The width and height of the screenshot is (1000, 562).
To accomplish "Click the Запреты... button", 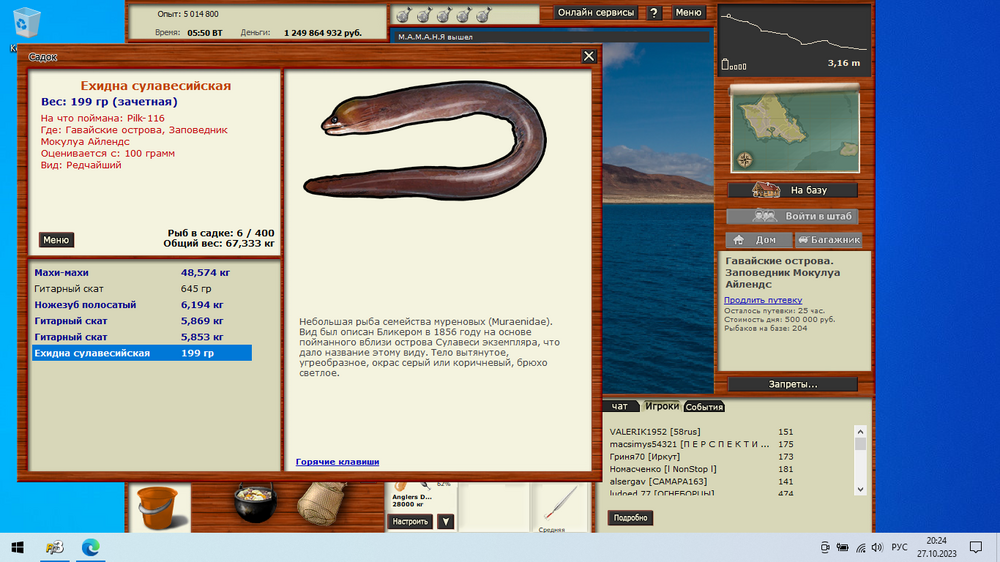I will click(x=792, y=384).
